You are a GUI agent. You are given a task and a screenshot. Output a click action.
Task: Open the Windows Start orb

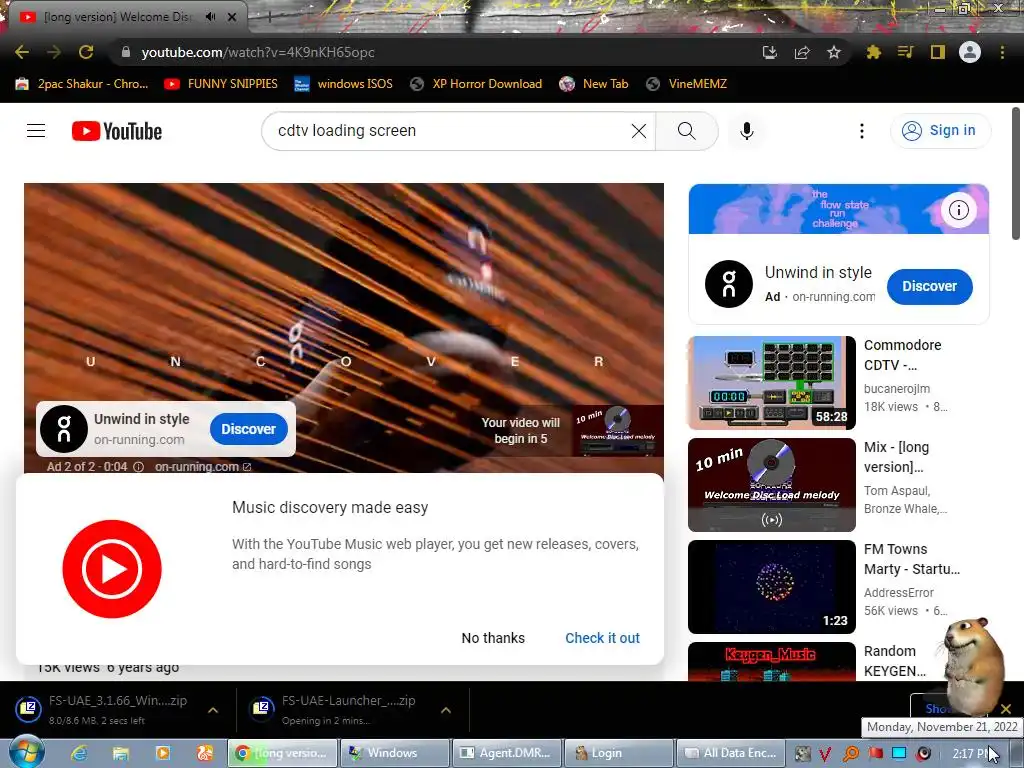pos(25,753)
